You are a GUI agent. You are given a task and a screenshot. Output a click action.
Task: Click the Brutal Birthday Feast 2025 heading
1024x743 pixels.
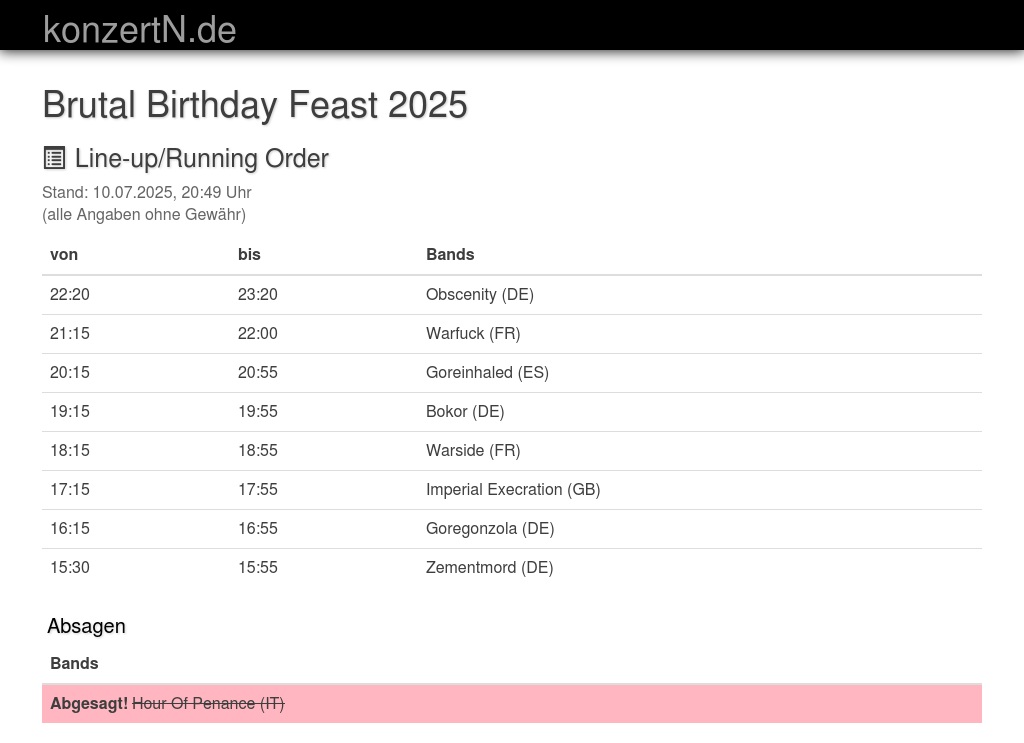(255, 105)
